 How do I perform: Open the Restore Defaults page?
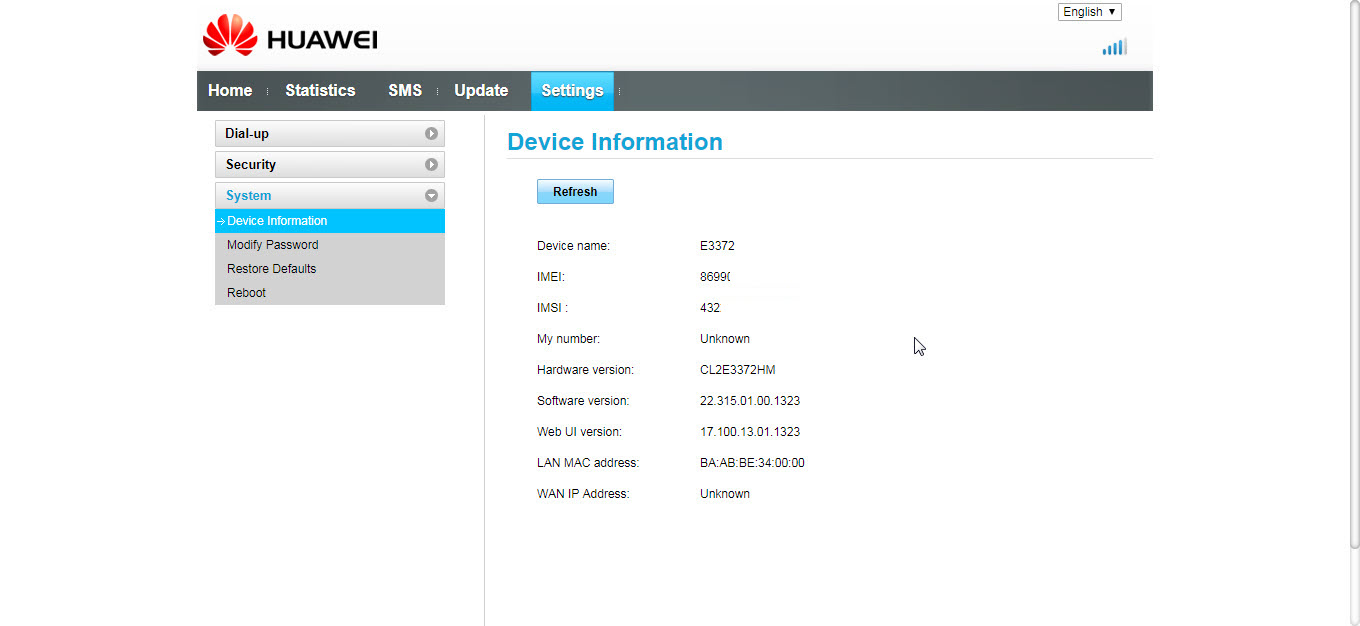tap(271, 269)
